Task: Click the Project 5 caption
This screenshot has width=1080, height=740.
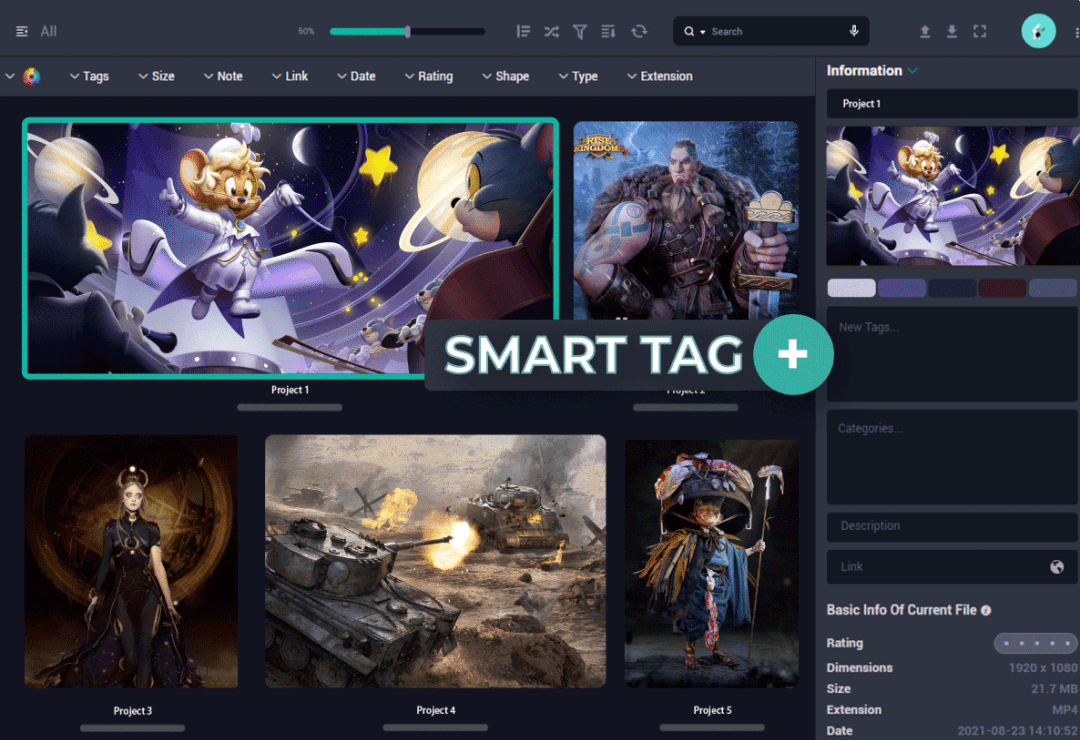Action: 712,710
